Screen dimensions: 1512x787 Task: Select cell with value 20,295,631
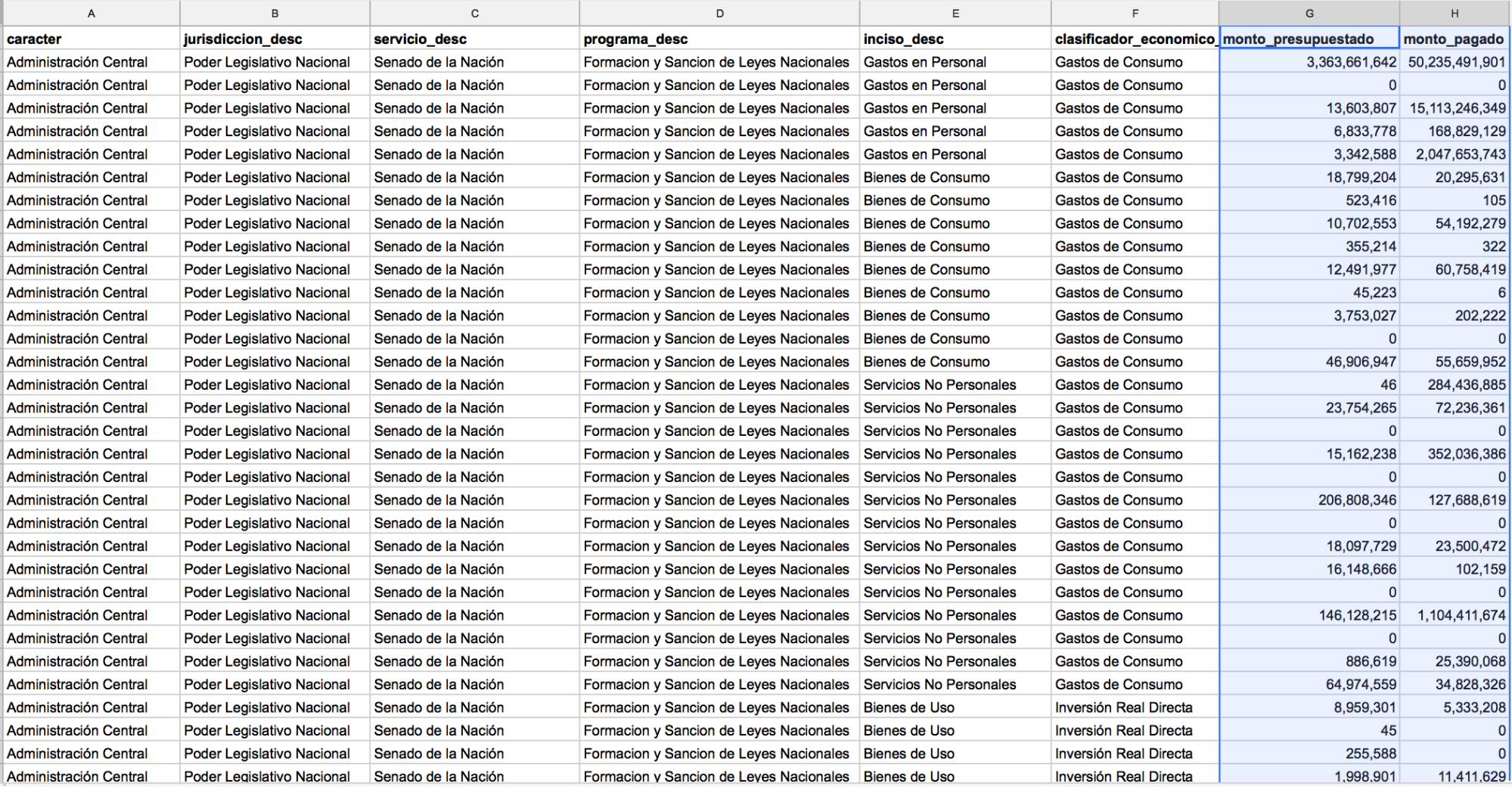[x=1455, y=177]
